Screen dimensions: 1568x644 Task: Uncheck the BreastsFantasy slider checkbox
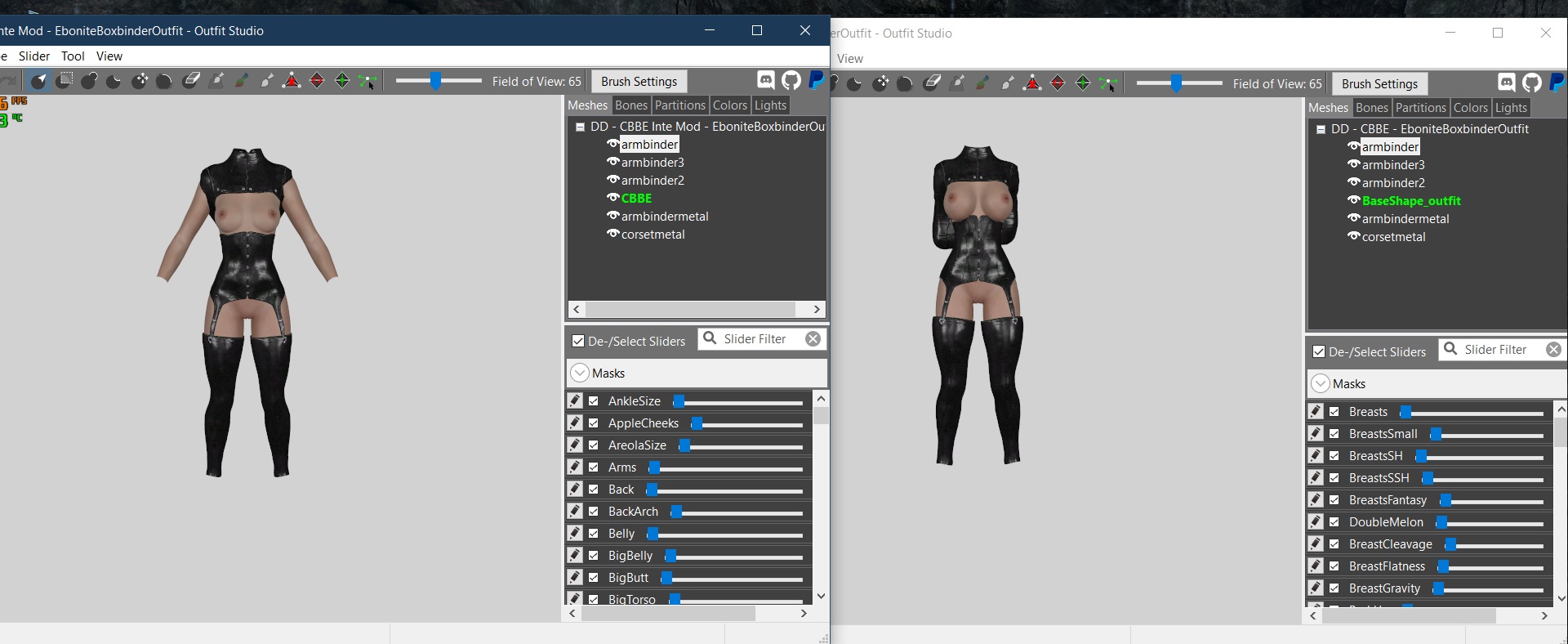coord(1334,499)
